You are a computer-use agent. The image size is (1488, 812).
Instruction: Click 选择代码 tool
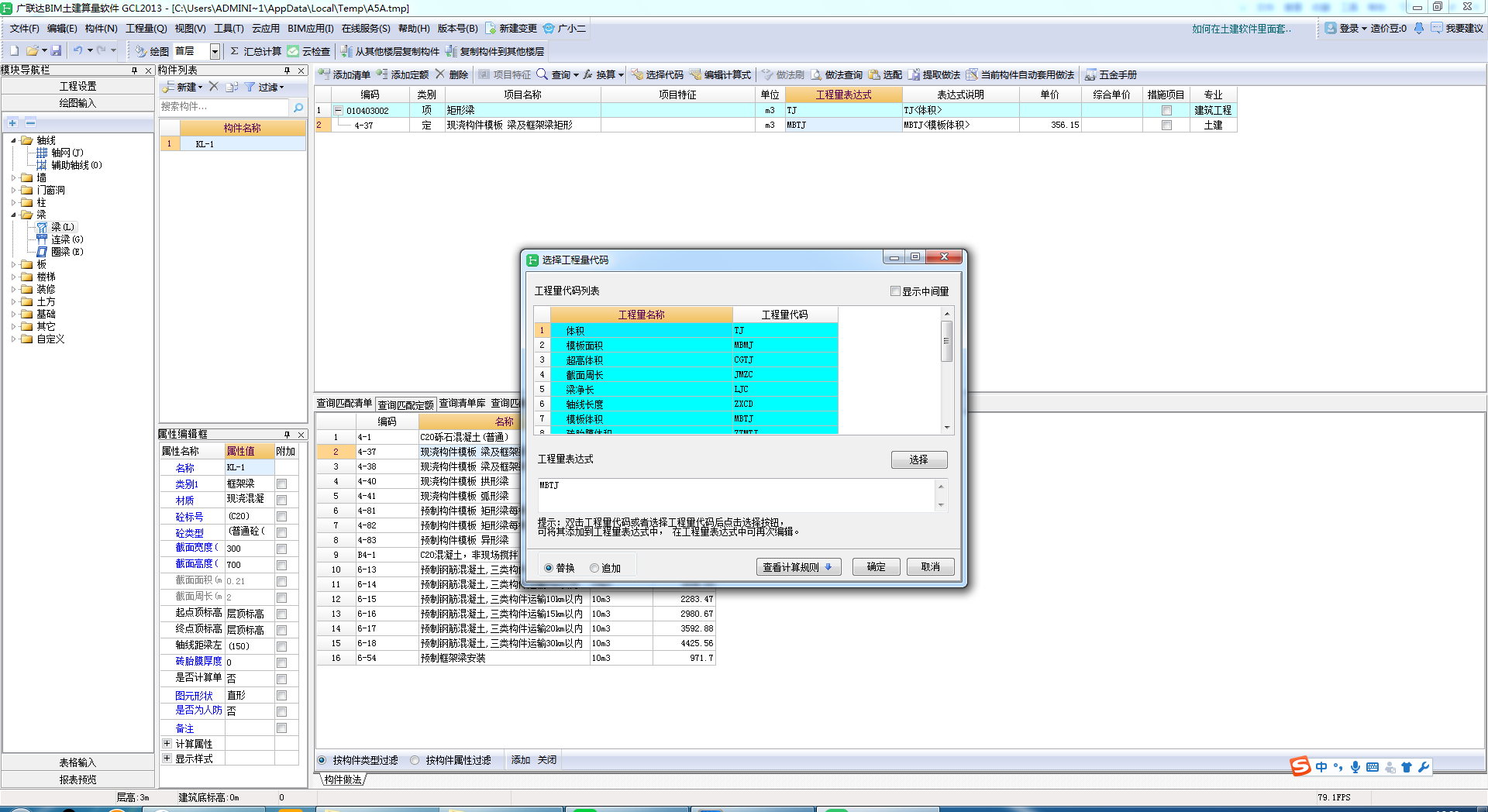(x=657, y=74)
